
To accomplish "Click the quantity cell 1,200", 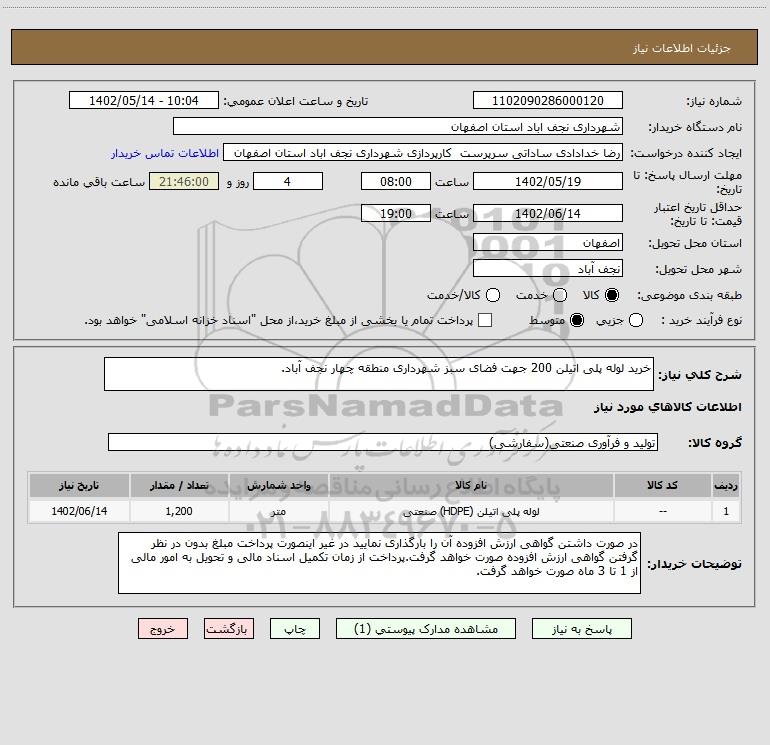I will pyautogui.click(x=179, y=511).
